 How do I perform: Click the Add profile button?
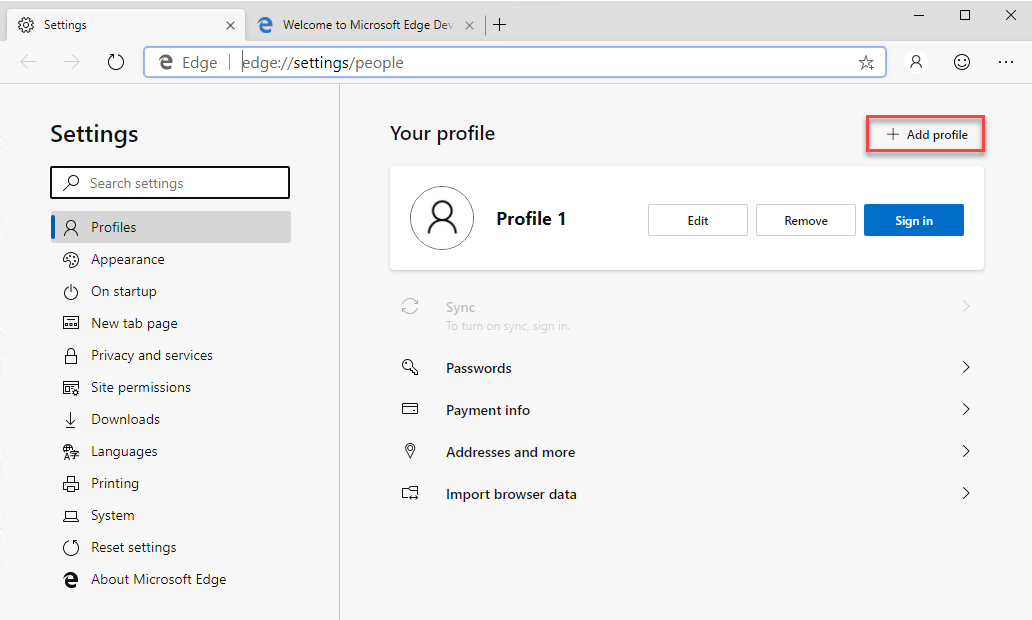tap(925, 134)
